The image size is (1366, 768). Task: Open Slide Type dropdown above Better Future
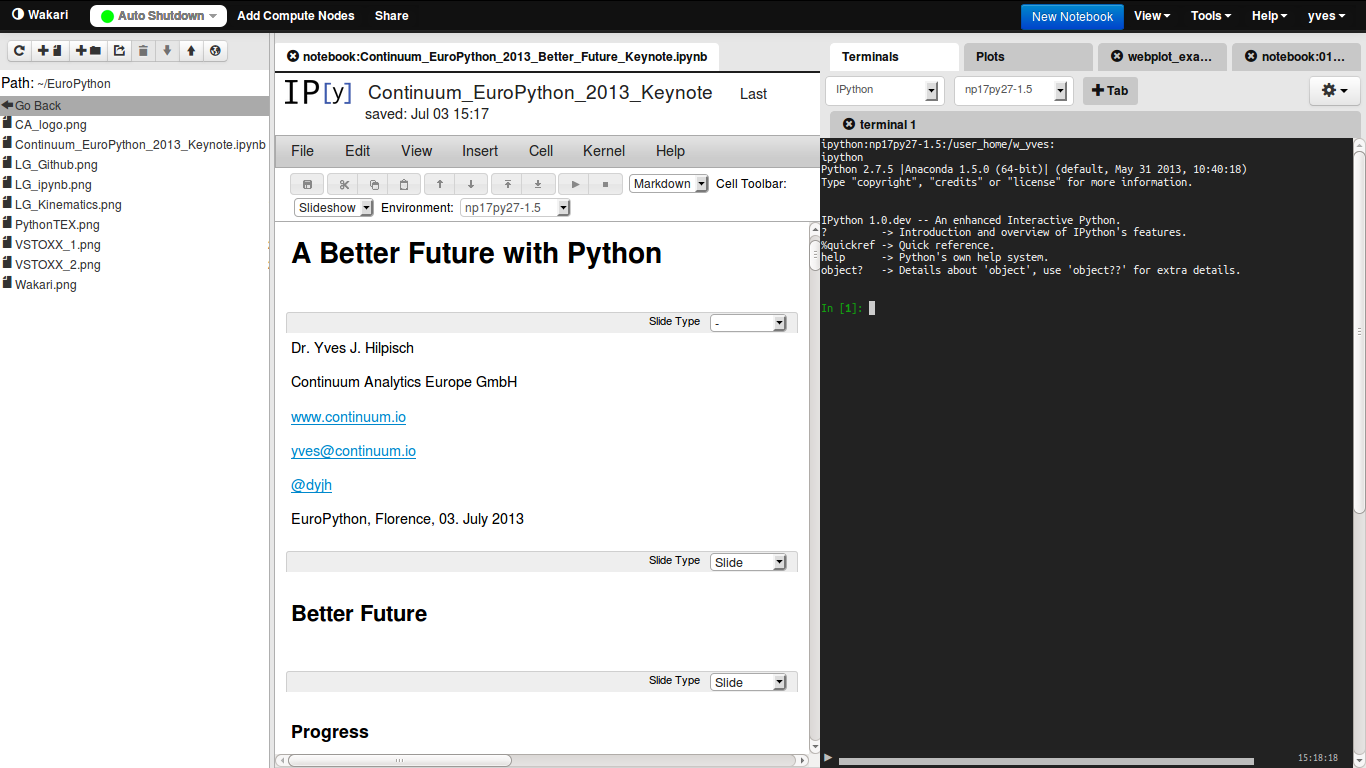point(748,562)
